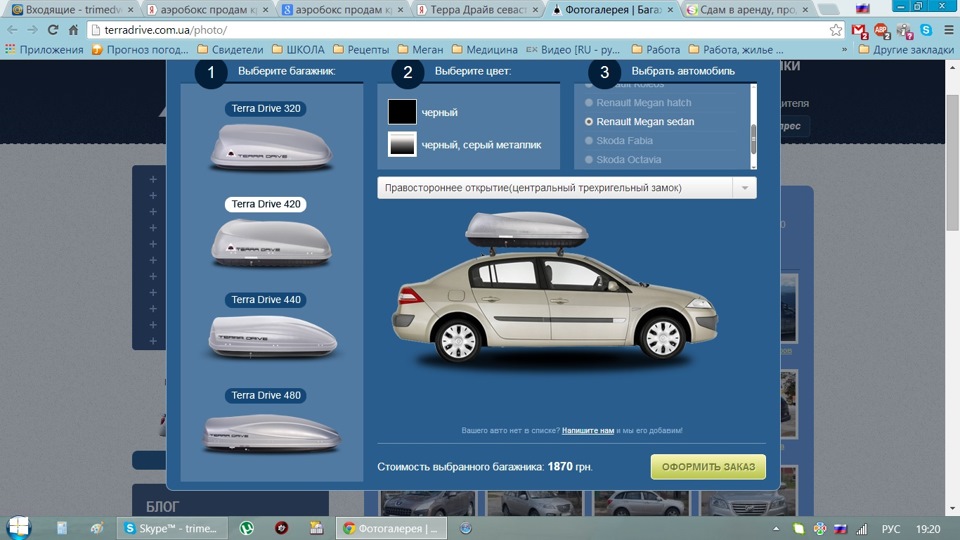This screenshot has width=960, height=540.
Task: Switch to Chrome Фотогалерея taskbar item
Action: 391,528
